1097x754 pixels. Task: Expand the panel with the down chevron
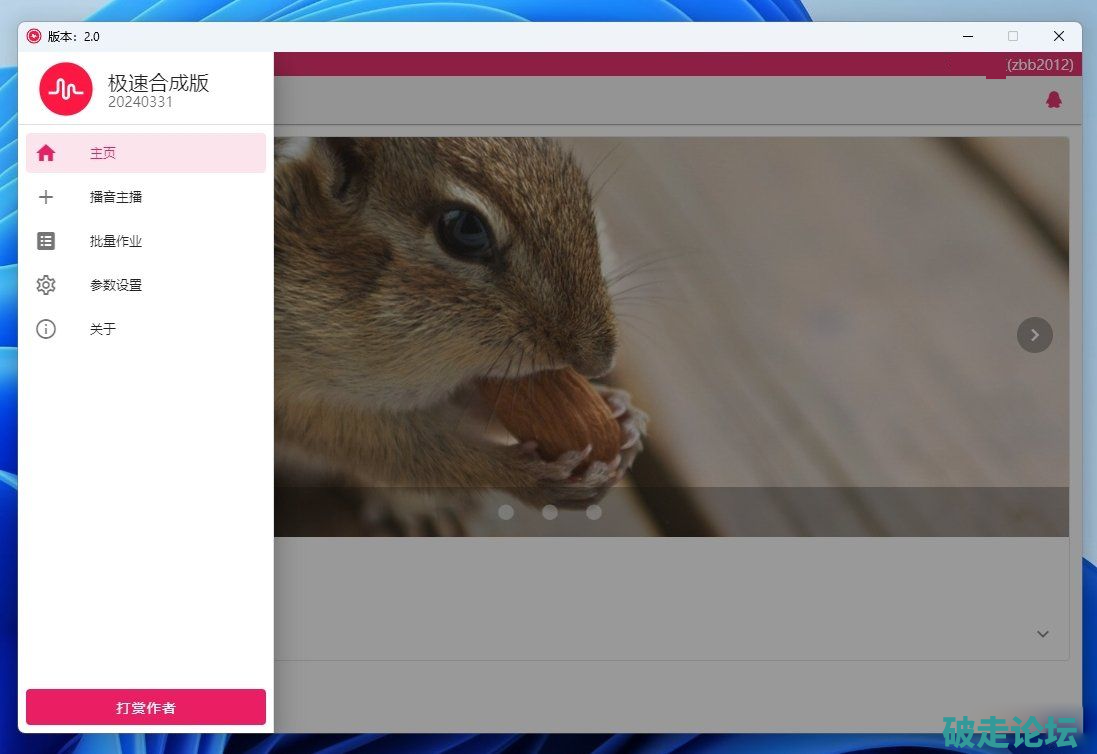1043,634
